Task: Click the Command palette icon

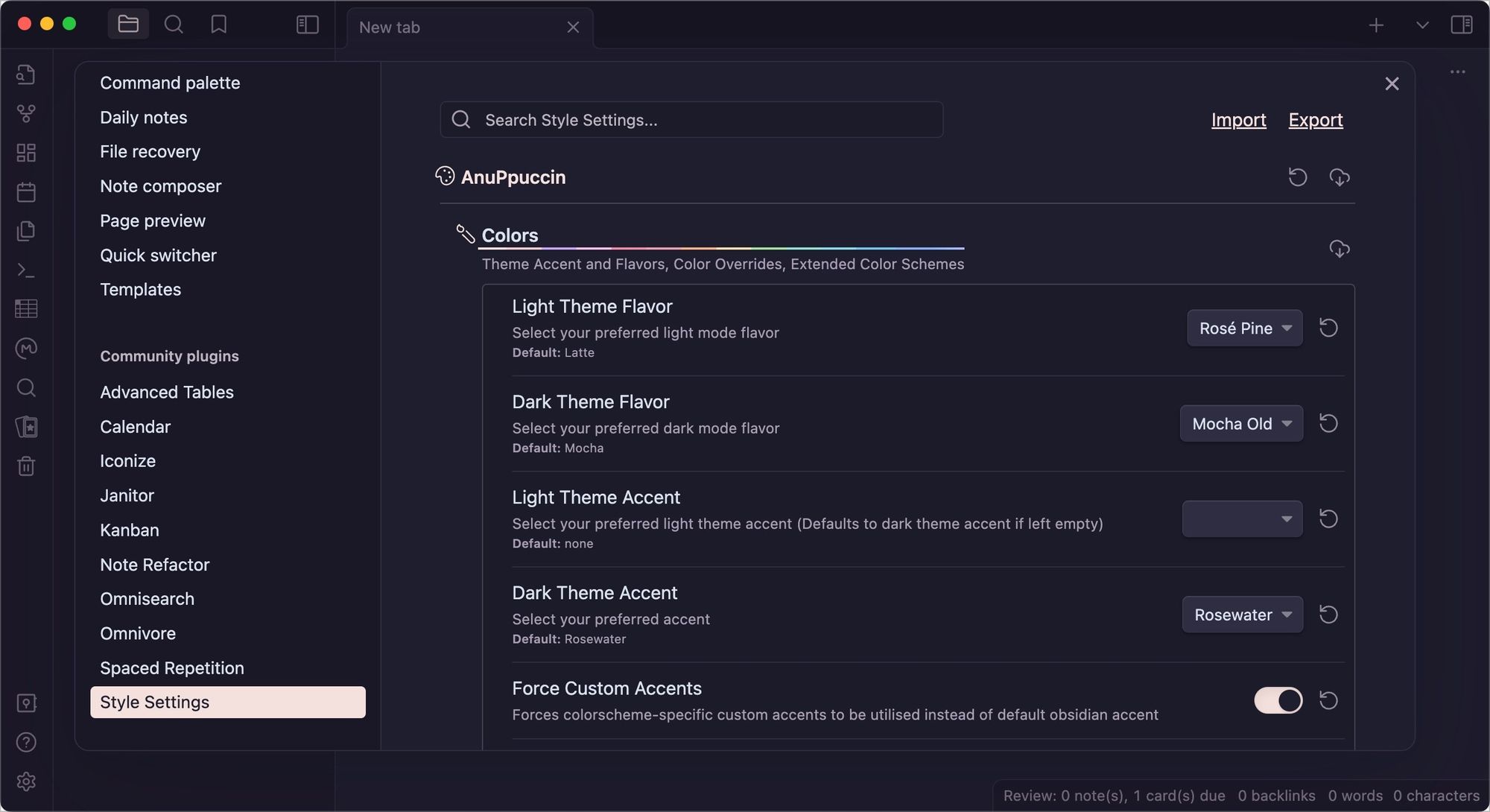Action: click(x=25, y=271)
